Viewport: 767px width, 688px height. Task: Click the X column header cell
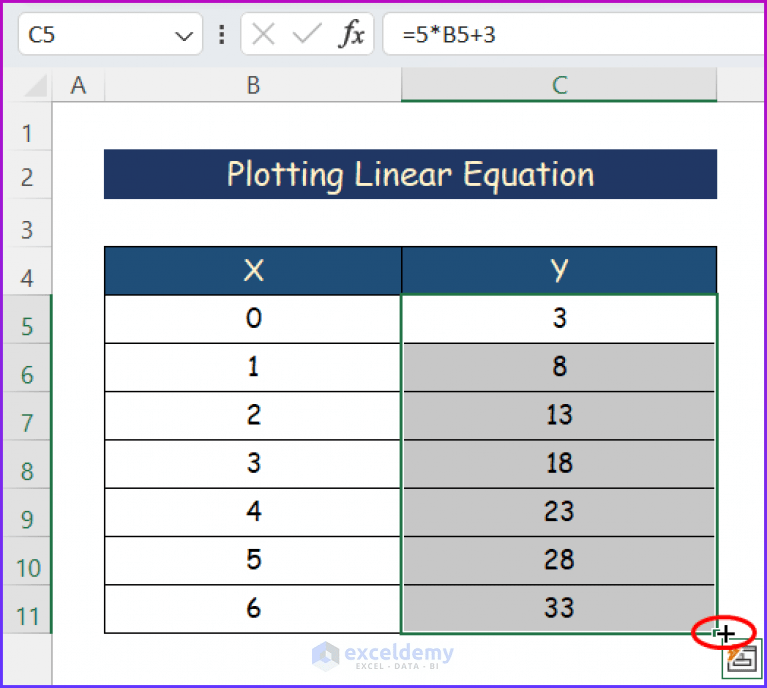[253, 271]
